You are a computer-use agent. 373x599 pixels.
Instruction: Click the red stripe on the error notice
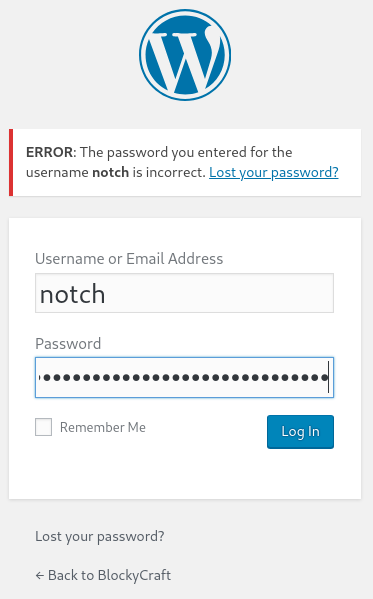[11, 162]
